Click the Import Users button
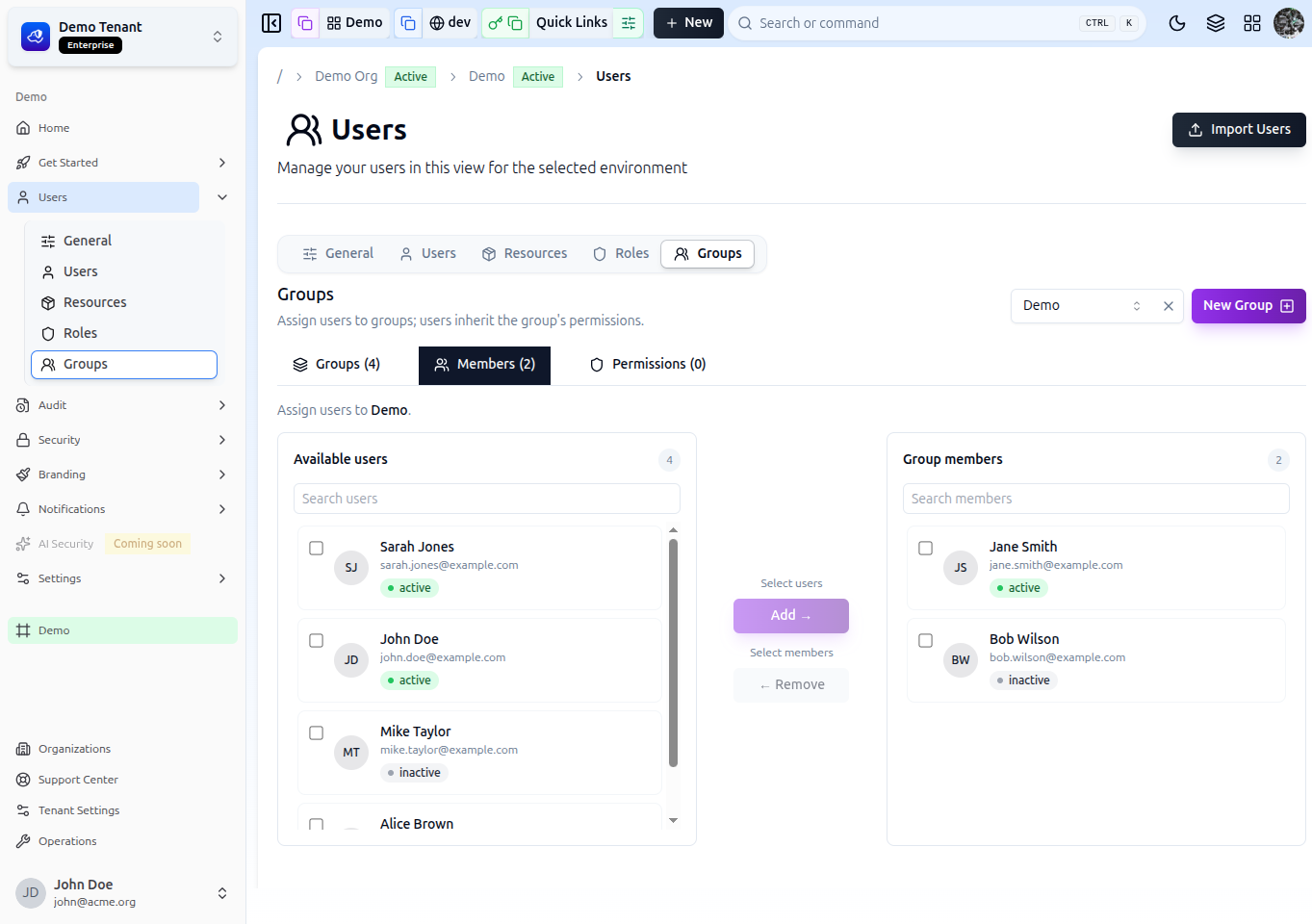Viewport: 1312px width, 924px height. (1239, 129)
